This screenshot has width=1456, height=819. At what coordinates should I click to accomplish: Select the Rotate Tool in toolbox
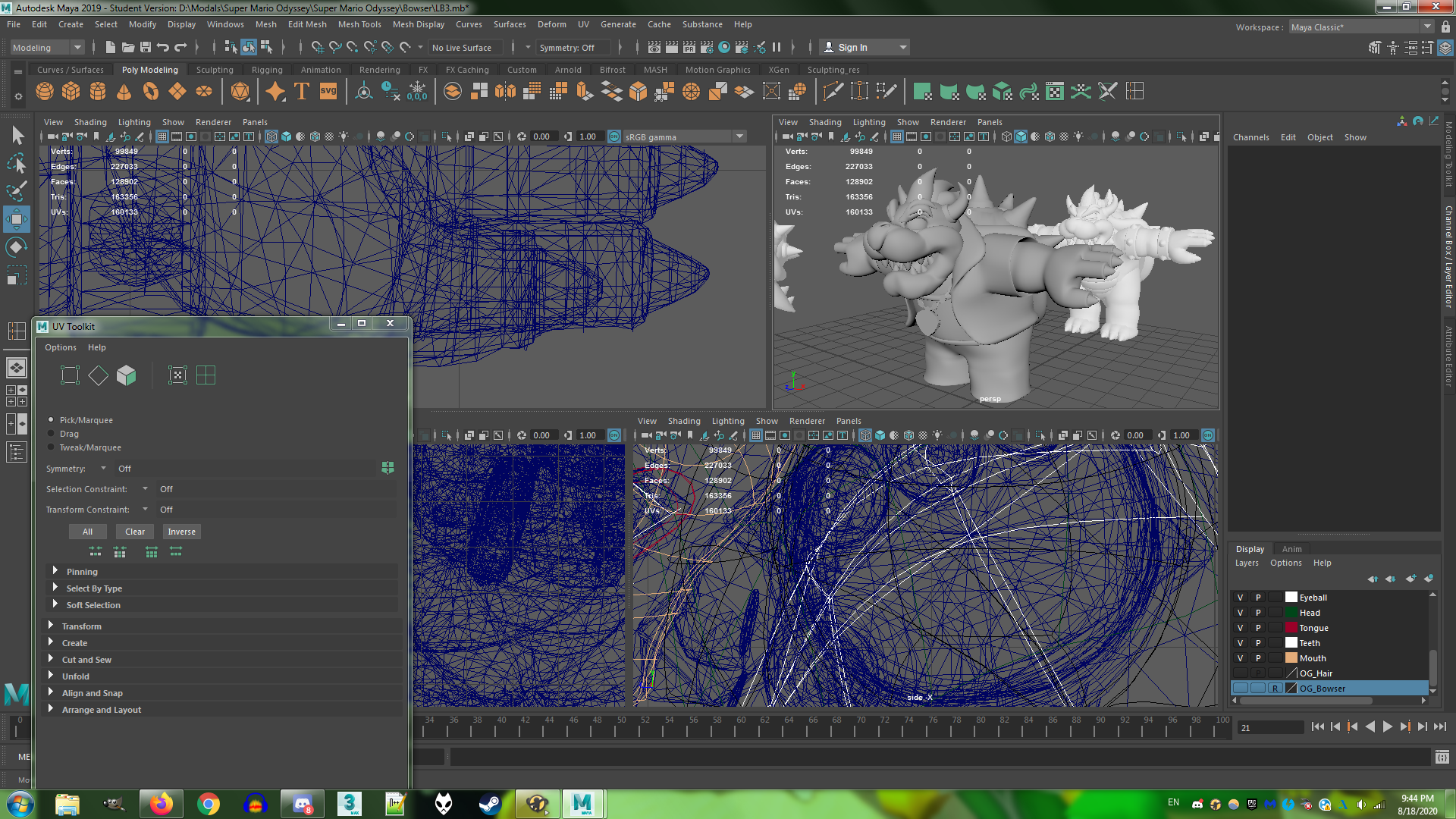tap(17, 247)
